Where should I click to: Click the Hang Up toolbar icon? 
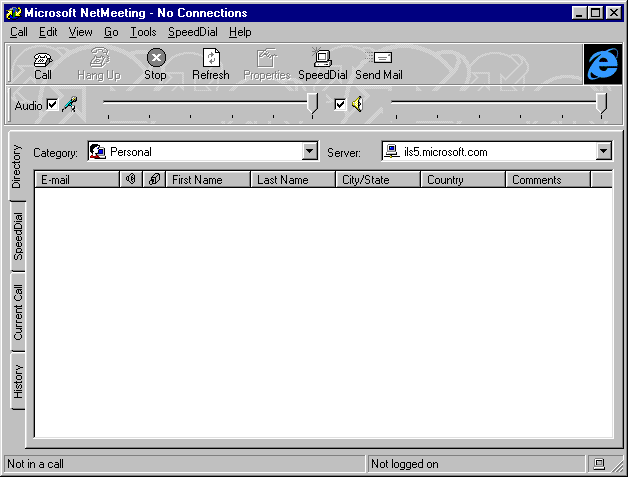(99, 57)
